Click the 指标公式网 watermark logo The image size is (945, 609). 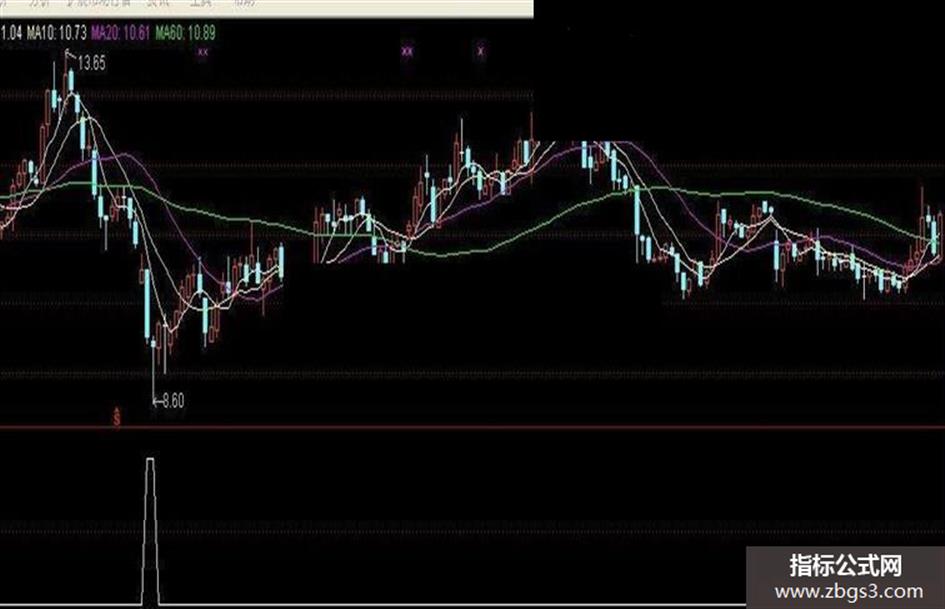point(846,566)
